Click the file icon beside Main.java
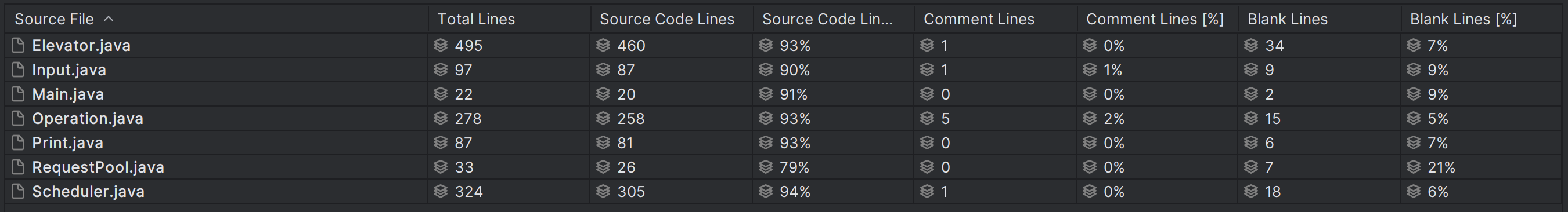This screenshot has height=212, width=1568. click(x=18, y=94)
